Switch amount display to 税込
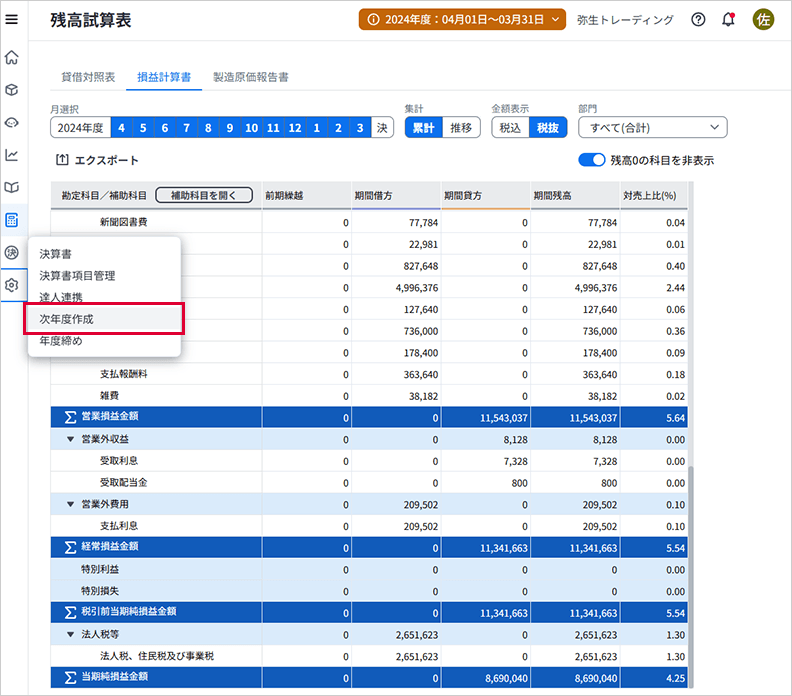This screenshot has width=792, height=696. coord(509,127)
